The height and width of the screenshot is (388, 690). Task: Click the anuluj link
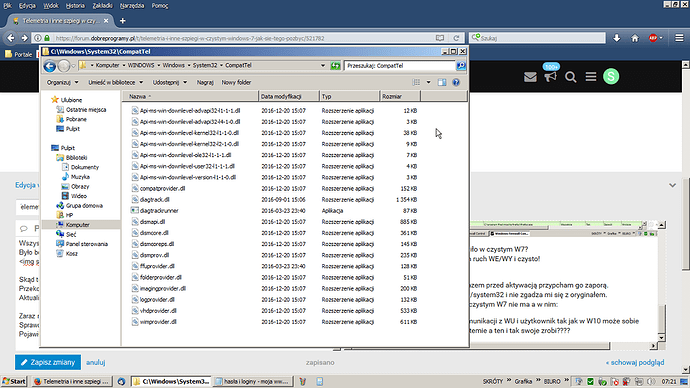[95, 362]
